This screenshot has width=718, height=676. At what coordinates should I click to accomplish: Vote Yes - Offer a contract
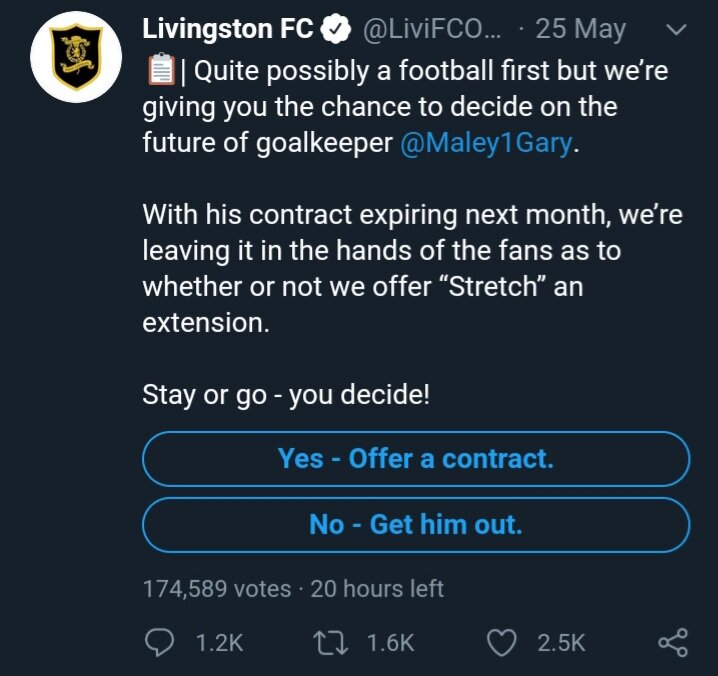point(416,458)
